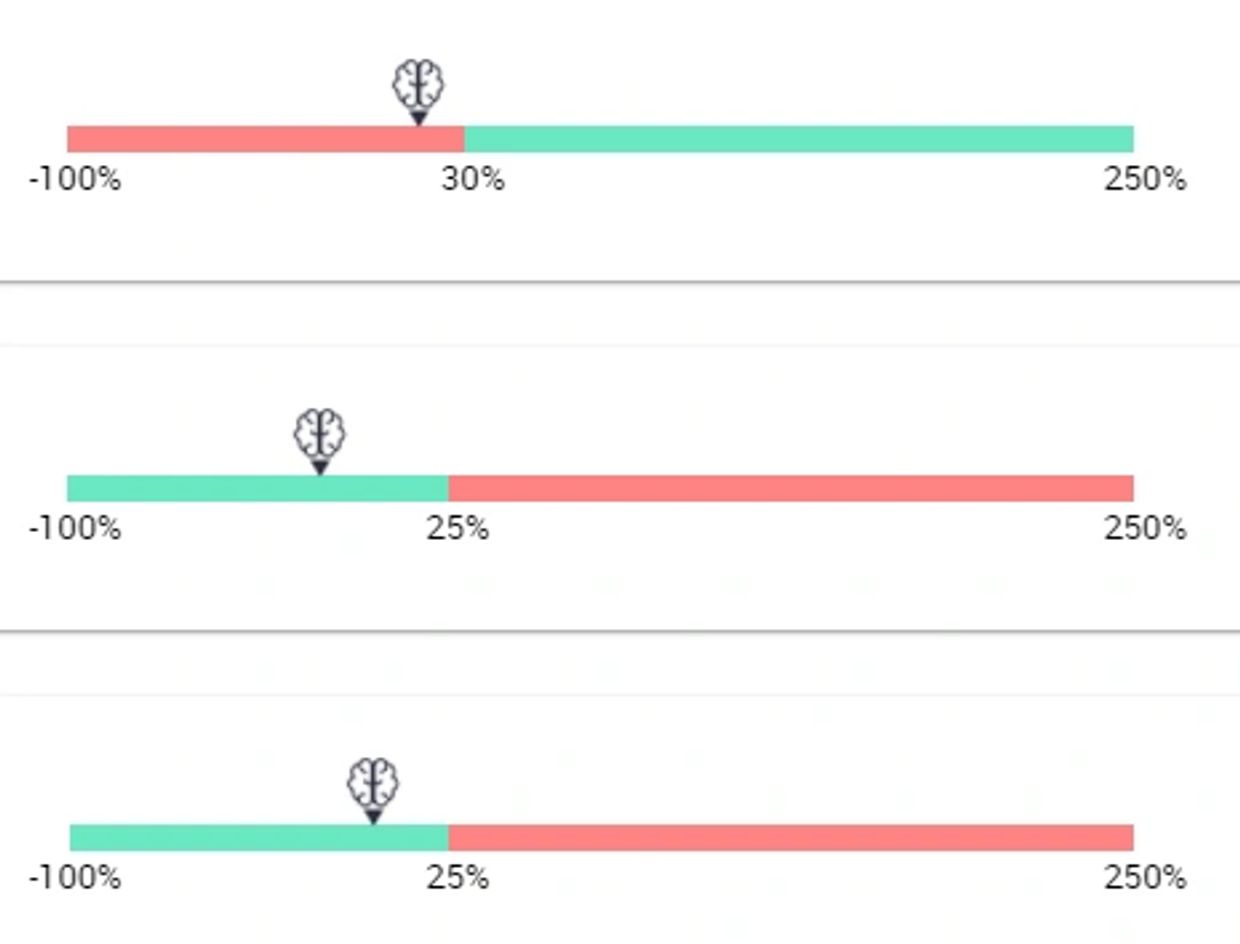Click the triangle pointer under the first bar's brain

pyautogui.click(x=419, y=118)
